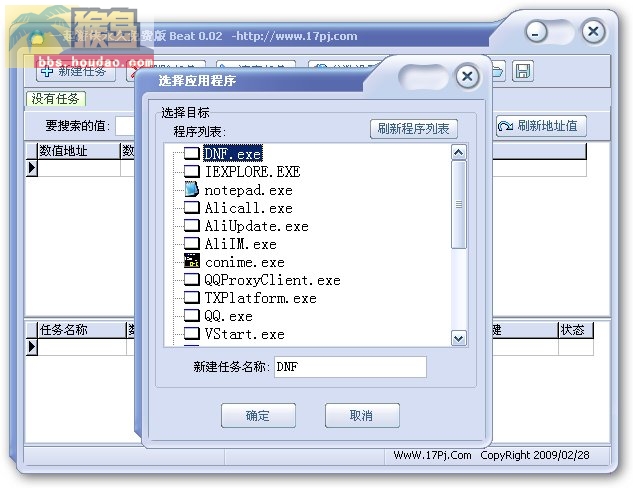633x488 pixels.
Task: Click the QQ.exe window icon
Action: pos(192,315)
